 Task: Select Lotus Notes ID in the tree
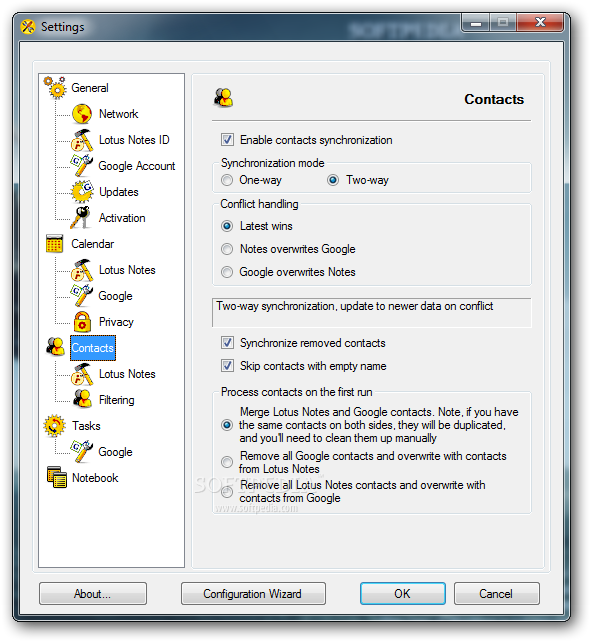[134, 140]
